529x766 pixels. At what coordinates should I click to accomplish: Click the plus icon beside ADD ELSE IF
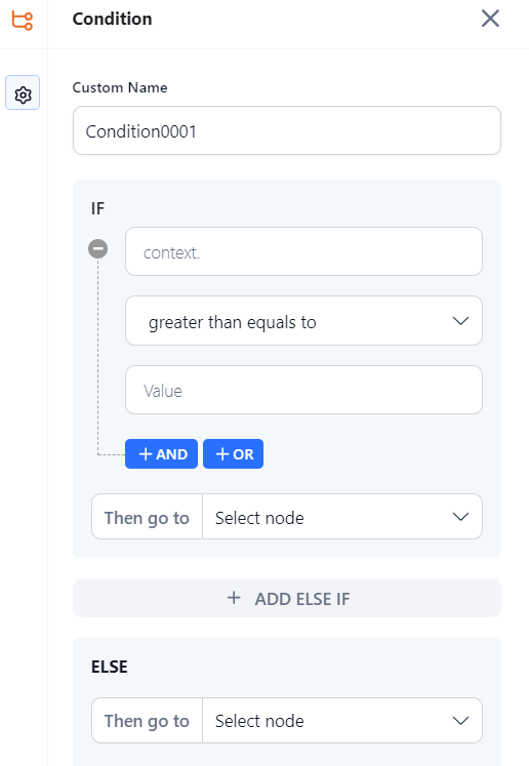point(234,597)
